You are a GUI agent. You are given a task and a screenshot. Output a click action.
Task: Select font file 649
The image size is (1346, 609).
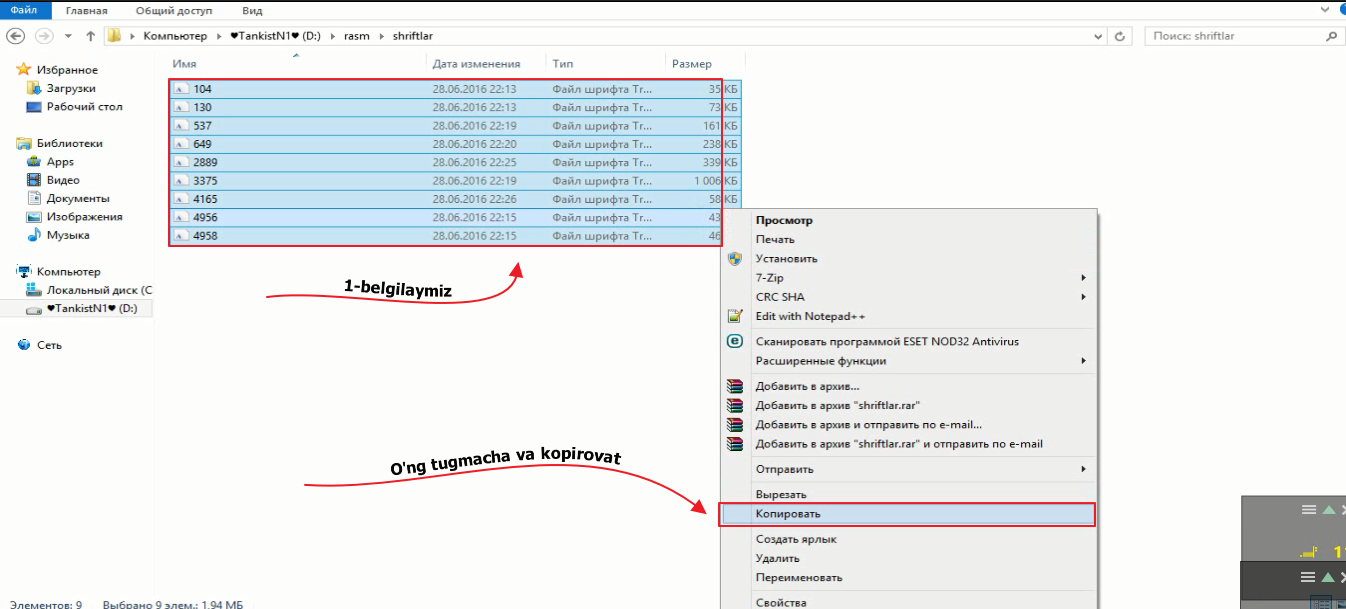[x=455, y=144]
